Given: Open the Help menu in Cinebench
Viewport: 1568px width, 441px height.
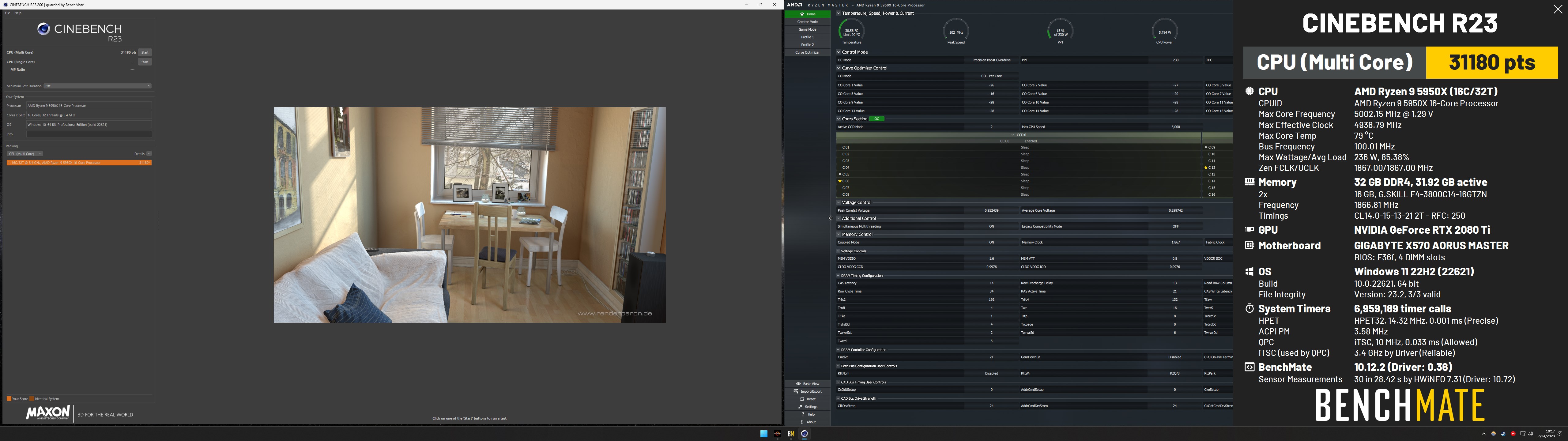Looking at the screenshot, I should click(18, 13).
